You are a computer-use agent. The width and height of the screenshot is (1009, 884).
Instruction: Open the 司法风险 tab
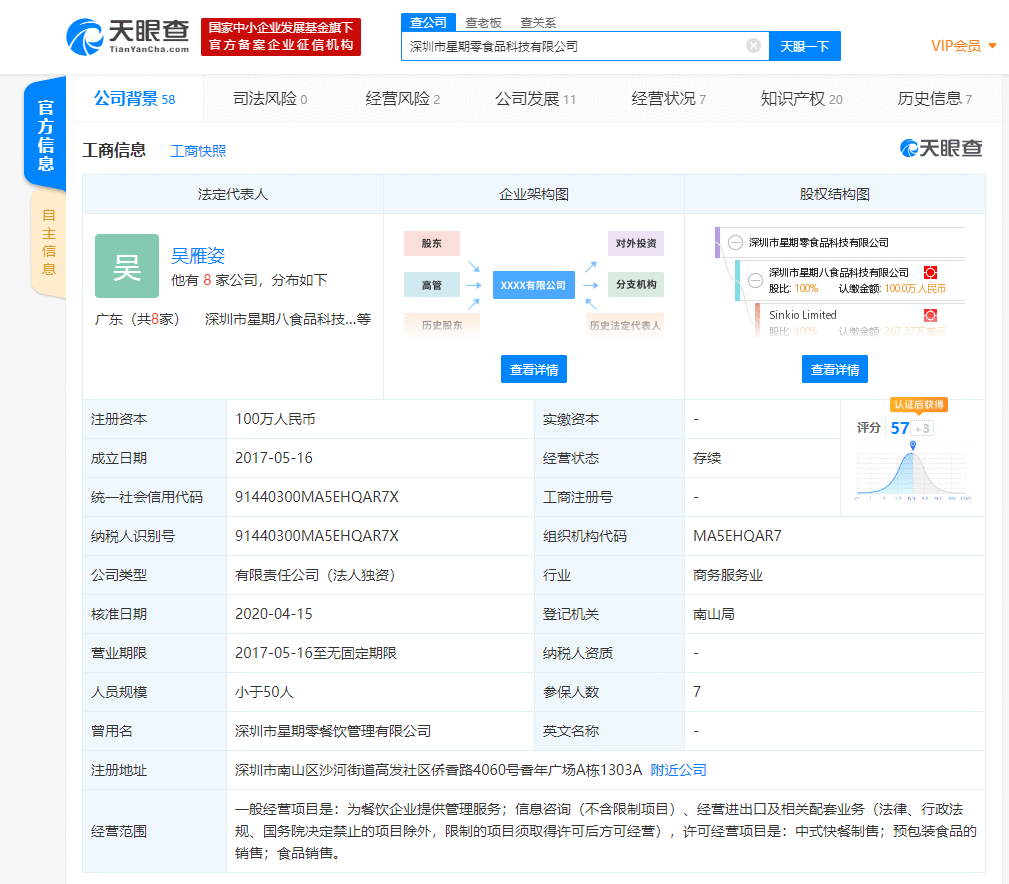click(x=270, y=98)
